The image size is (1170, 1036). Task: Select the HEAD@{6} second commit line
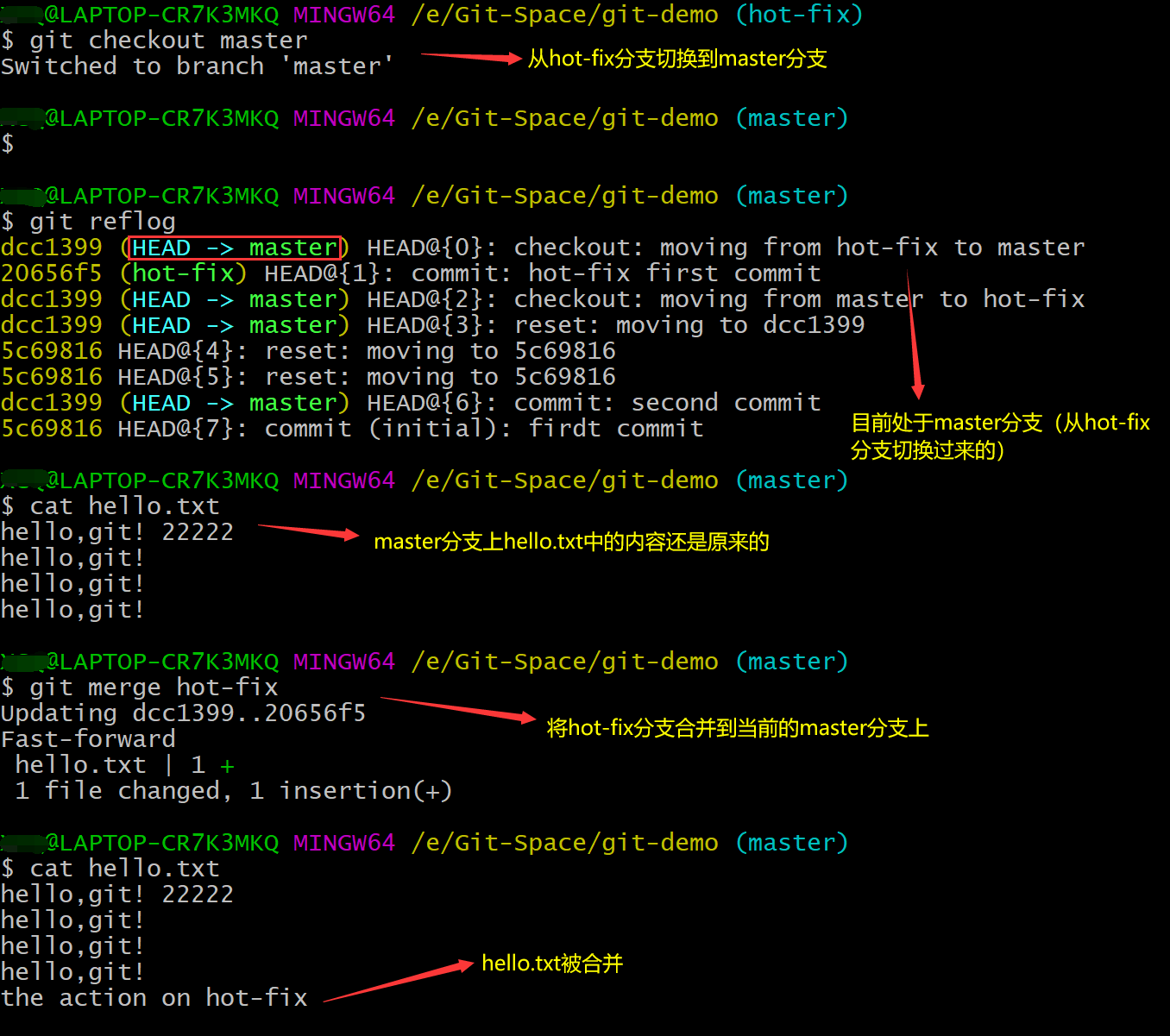click(411, 403)
